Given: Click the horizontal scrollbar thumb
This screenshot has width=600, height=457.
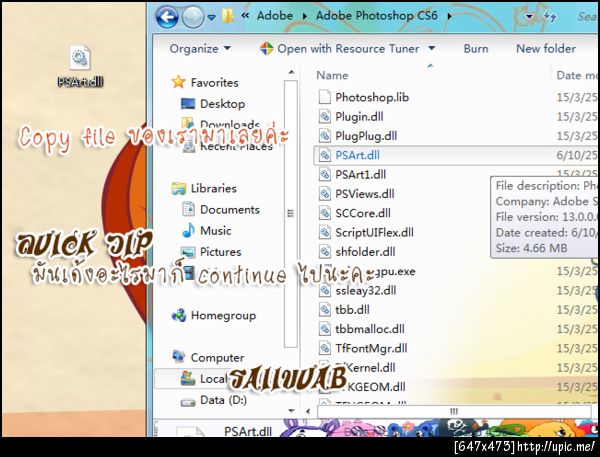Looking at the screenshot, I should (454, 412).
